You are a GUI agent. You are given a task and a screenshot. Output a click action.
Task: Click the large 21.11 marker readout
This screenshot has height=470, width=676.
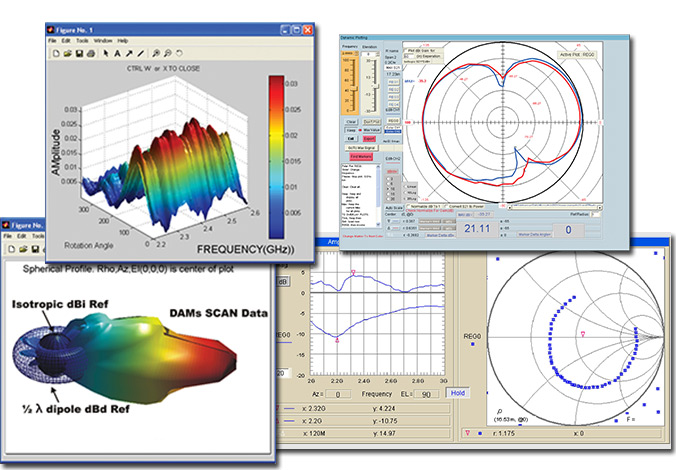(477, 228)
